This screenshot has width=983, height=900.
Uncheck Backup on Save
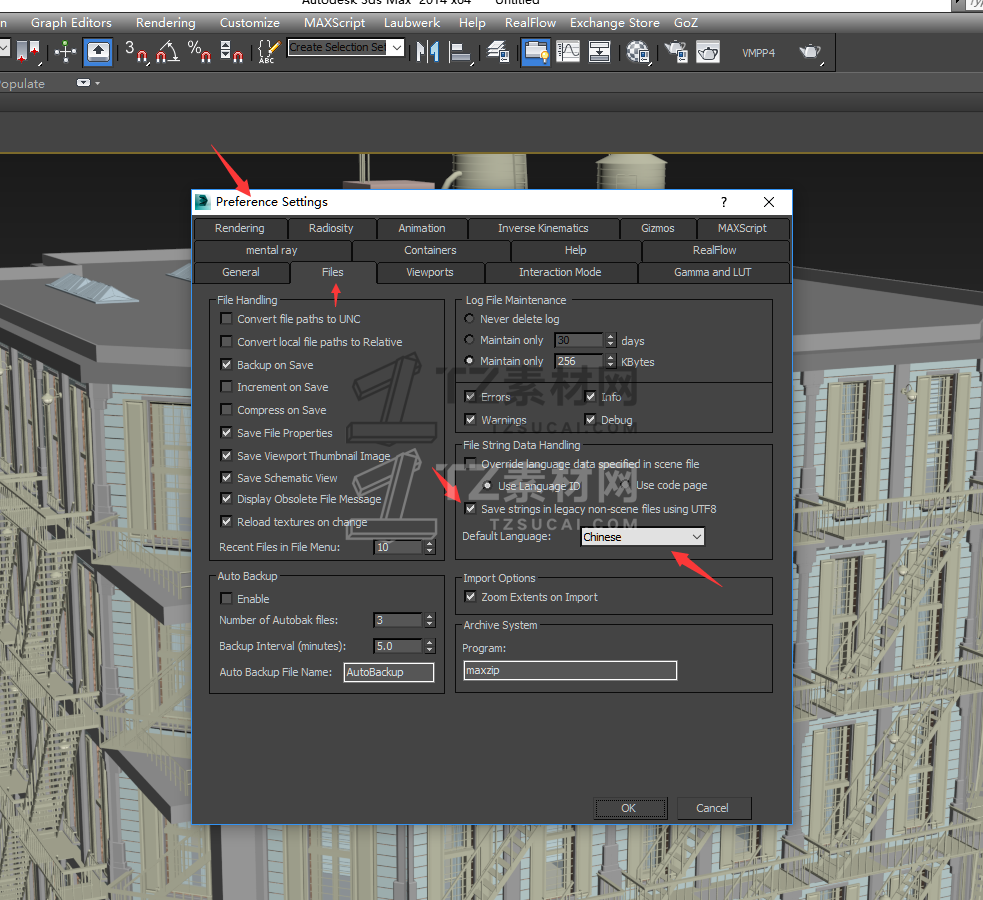tap(226, 365)
